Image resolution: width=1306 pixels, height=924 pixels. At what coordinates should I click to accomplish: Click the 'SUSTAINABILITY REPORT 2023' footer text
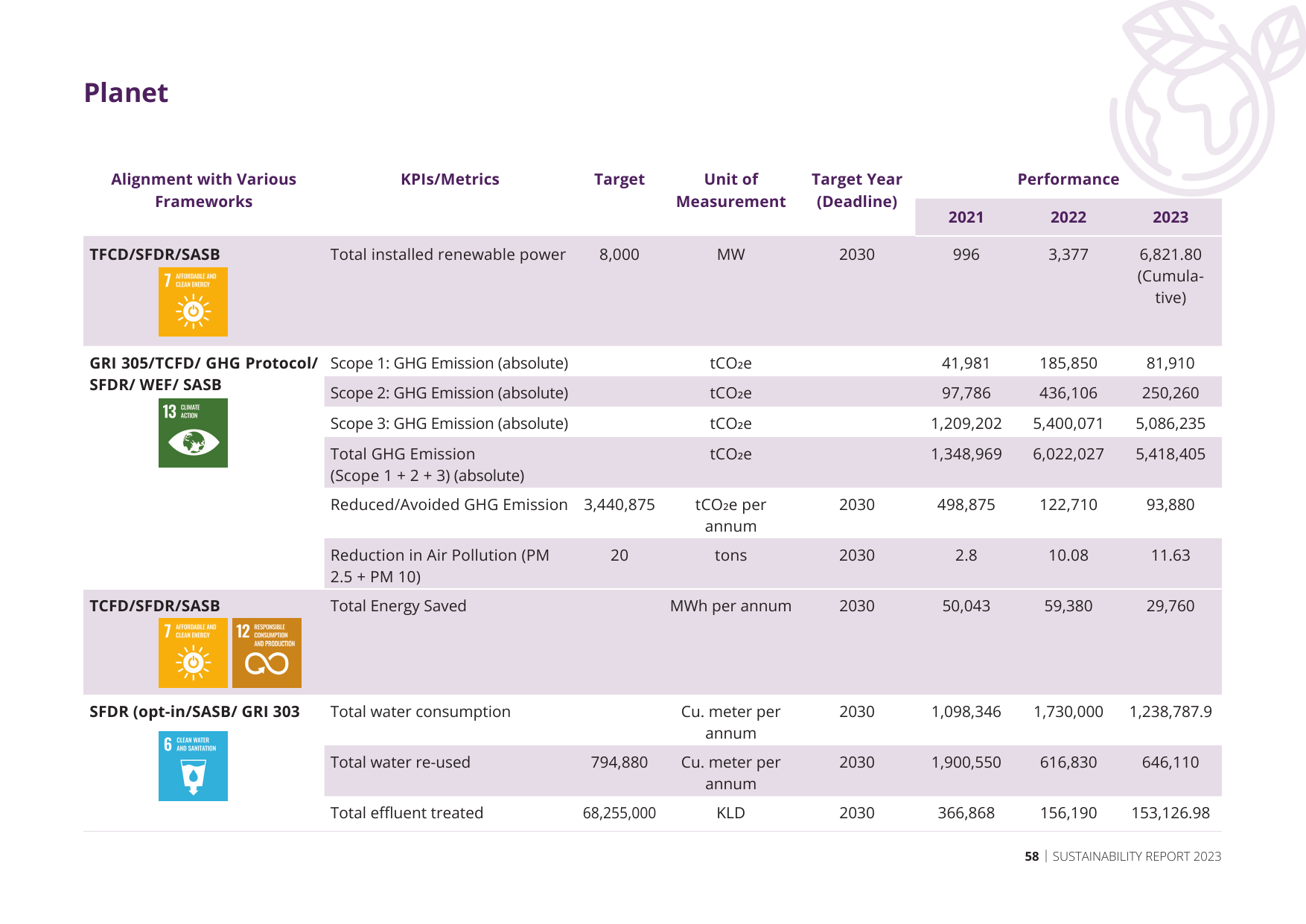click(1137, 856)
